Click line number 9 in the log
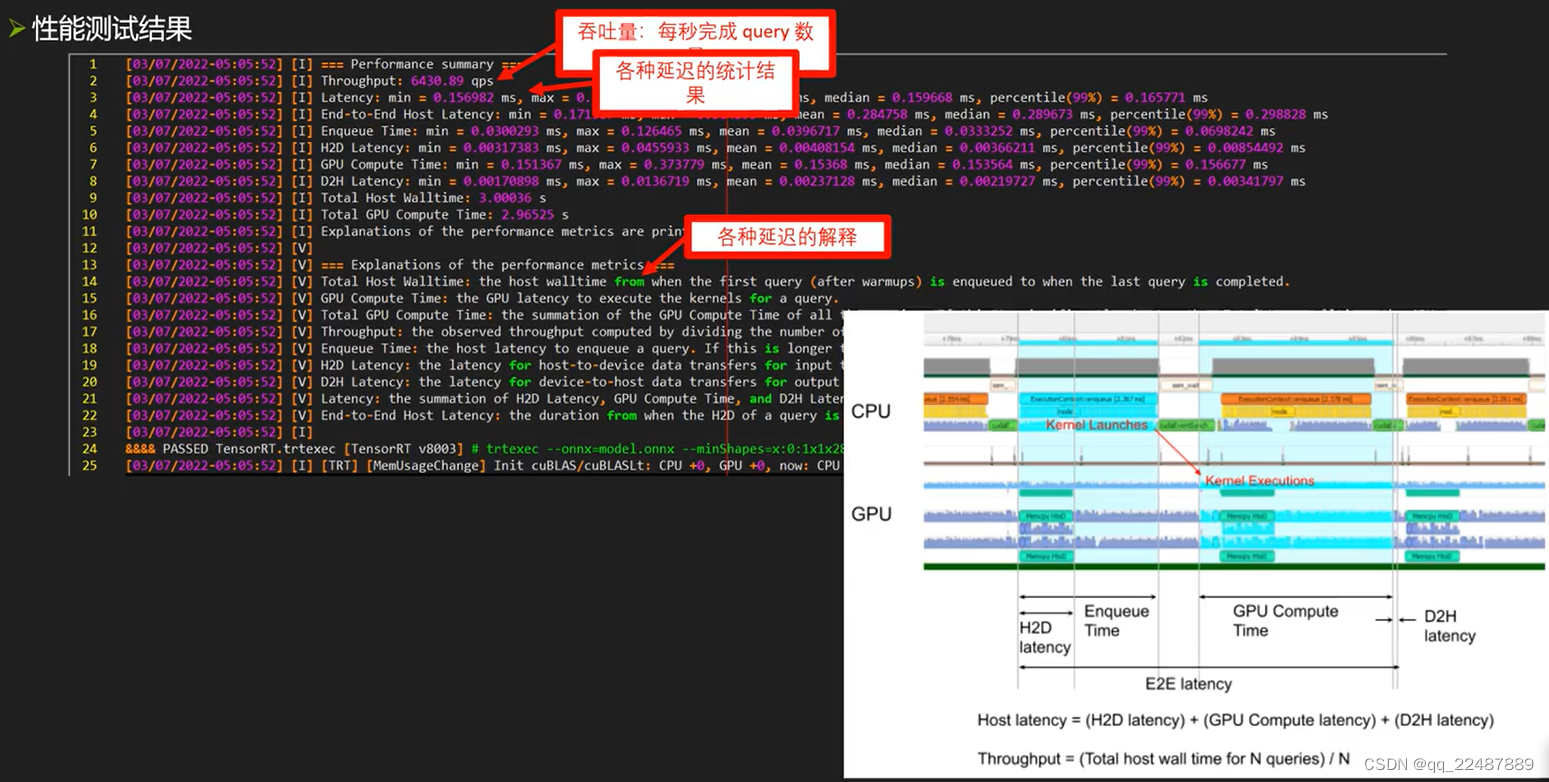This screenshot has width=1549, height=782. 93,198
